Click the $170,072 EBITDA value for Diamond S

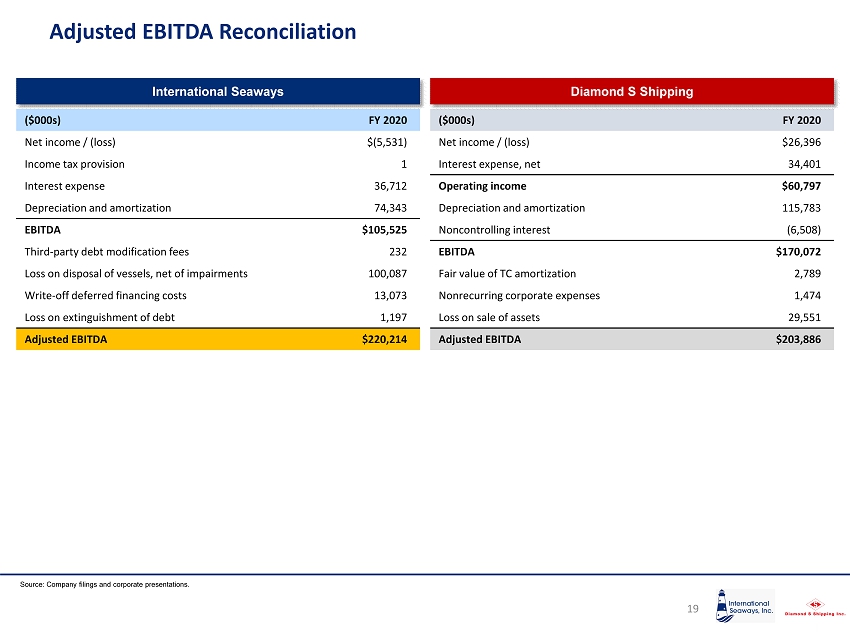coord(798,252)
